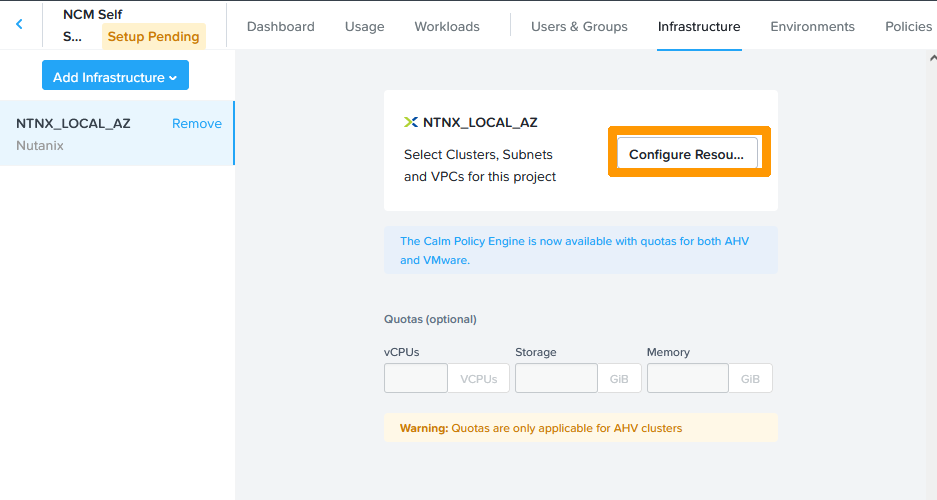Click the Calm Policy Engine info banner
Image resolution: width=937 pixels, height=500 pixels.
pos(580,250)
